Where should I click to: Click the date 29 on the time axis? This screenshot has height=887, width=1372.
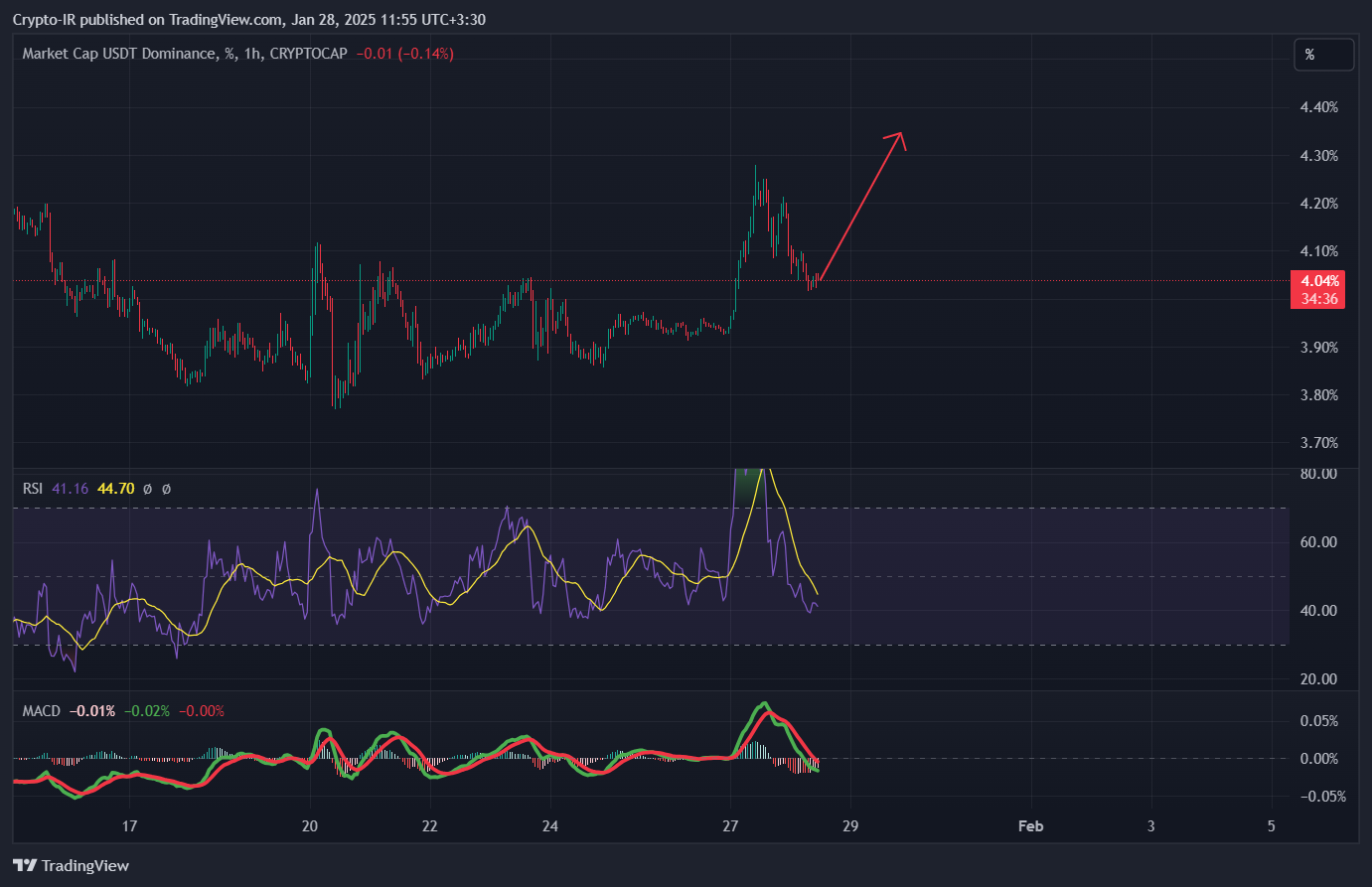click(x=850, y=826)
